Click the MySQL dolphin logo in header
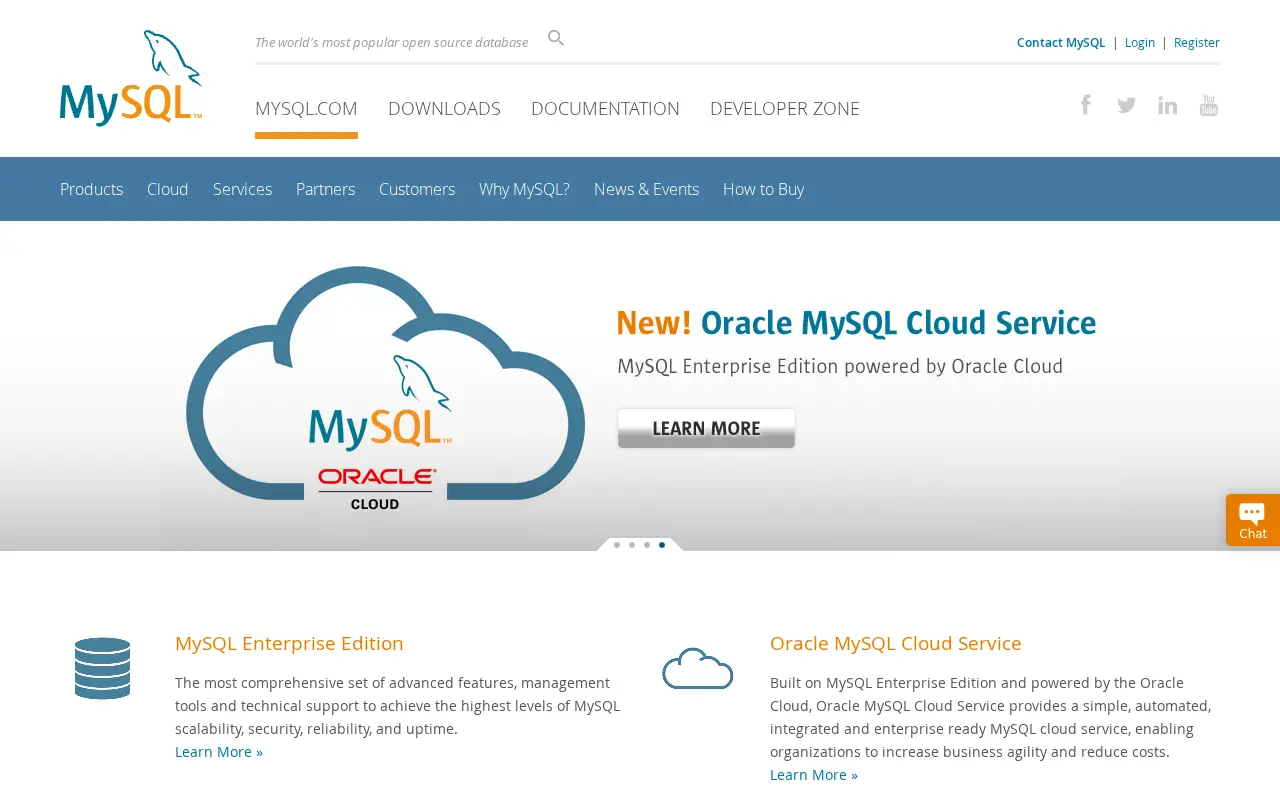Image resolution: width=1280 pixels, height=800 pixels. [x=131, y=78]
